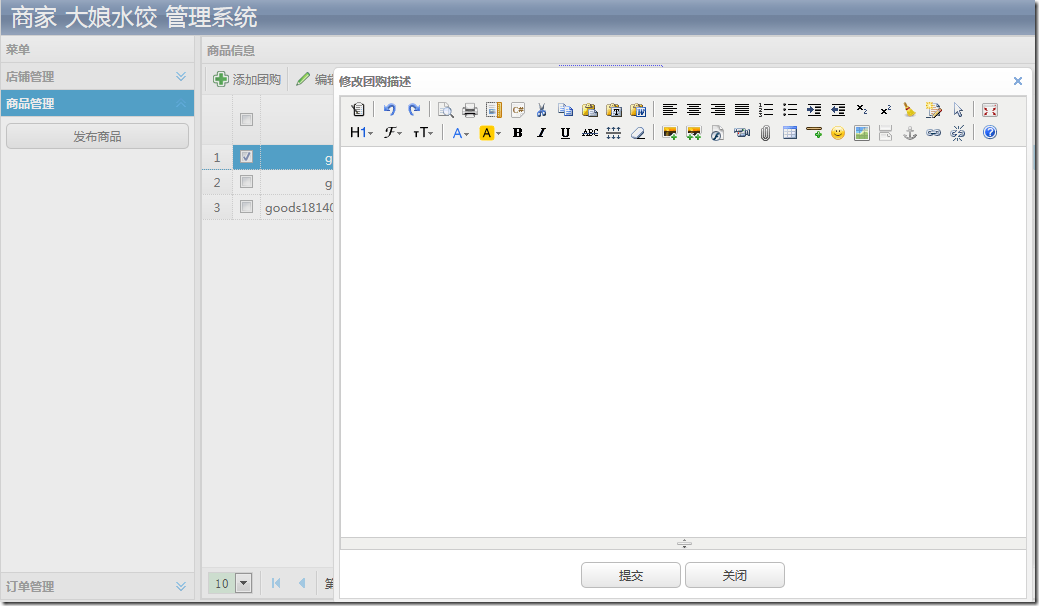The width and height of the screenshot is (1039, 606).
Task: Open the editor help about icon
Action: [x=990, y=132]
